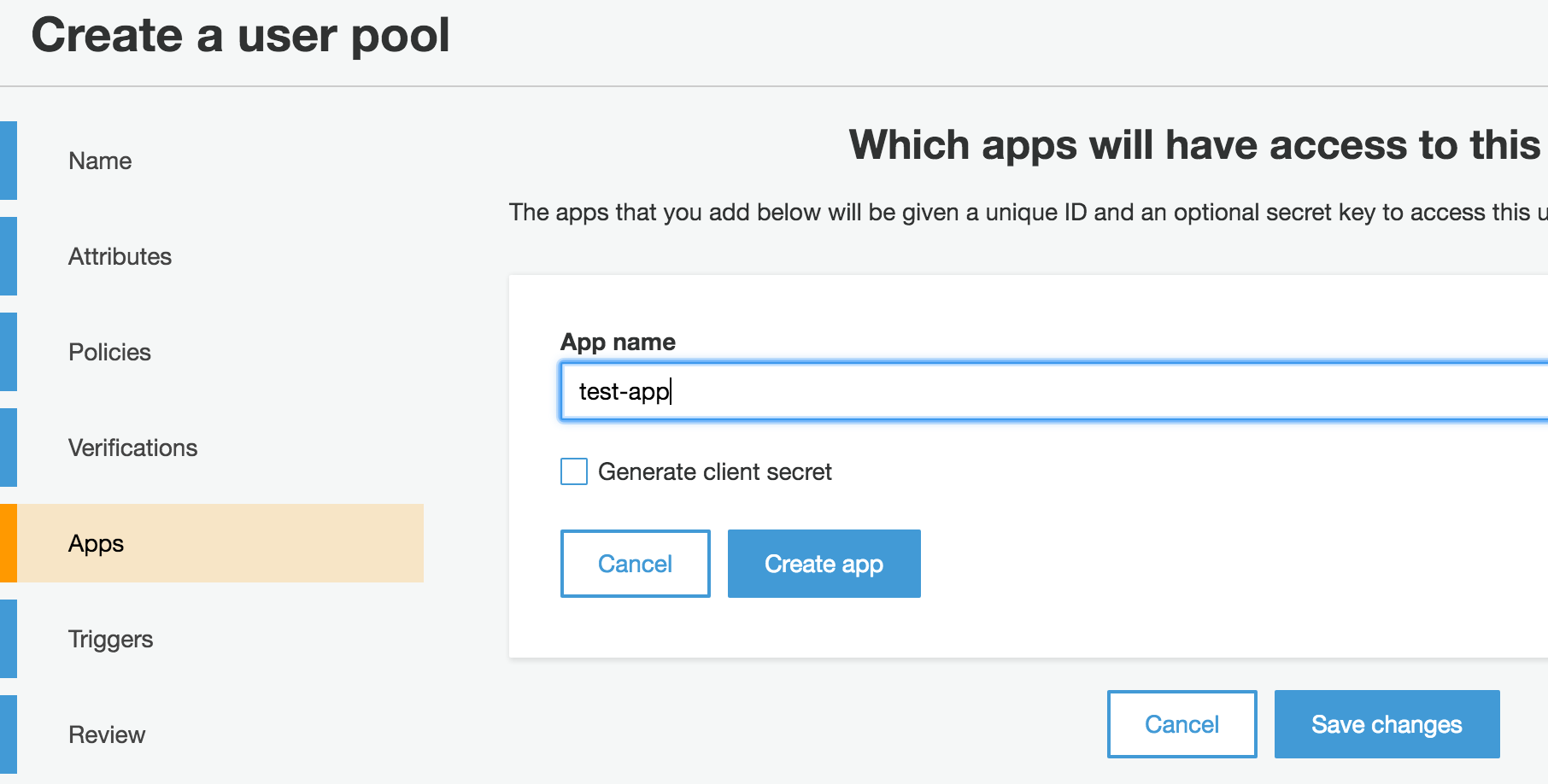Switch to the Verifications step

(x=133, y=447)
